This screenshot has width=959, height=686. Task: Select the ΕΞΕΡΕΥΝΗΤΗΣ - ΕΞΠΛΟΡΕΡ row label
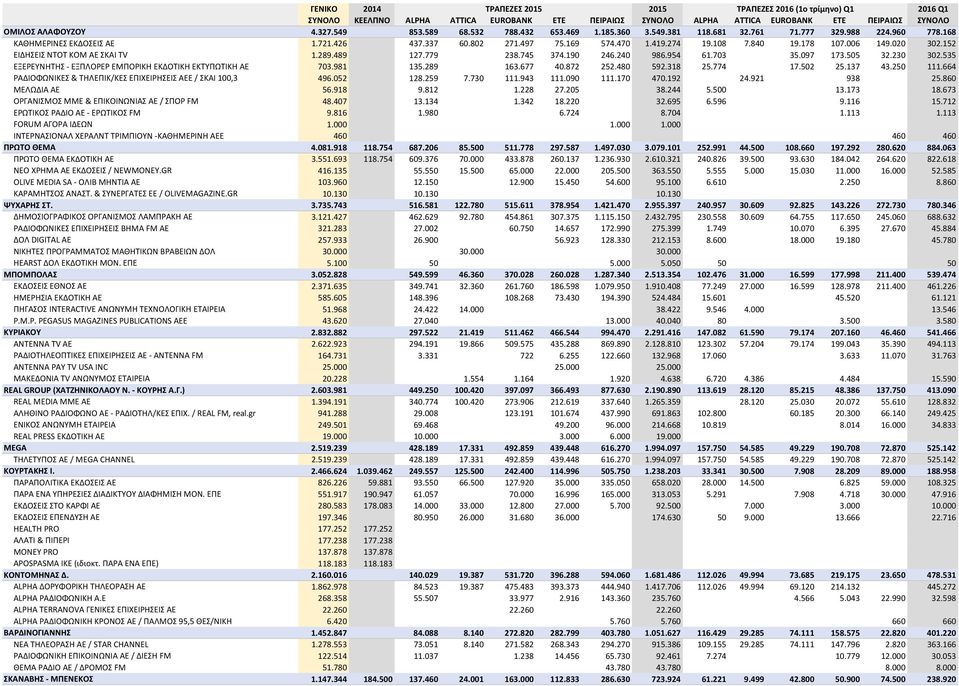[x=131, y=66]
